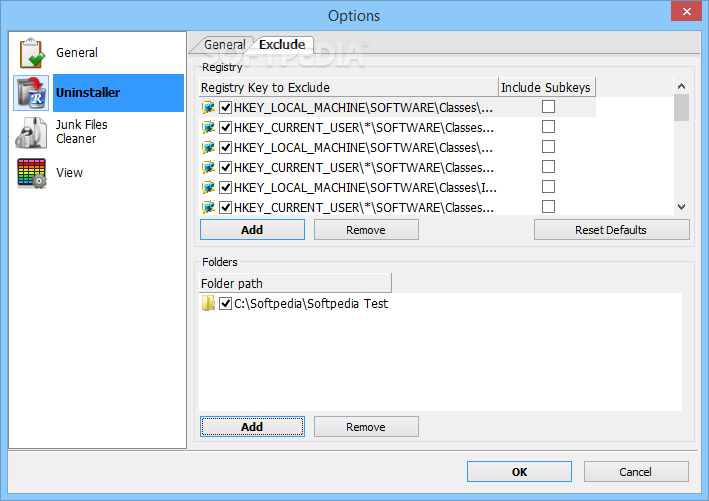
Task: Click the registry icon of the fourth row
Action: pos(208,167)
